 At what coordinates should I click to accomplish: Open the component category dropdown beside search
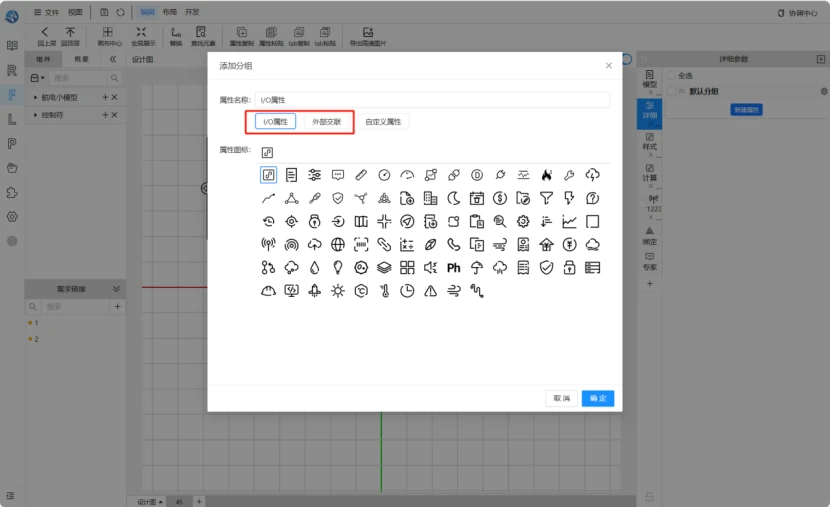pyautogui.click(x=37, y=78)
